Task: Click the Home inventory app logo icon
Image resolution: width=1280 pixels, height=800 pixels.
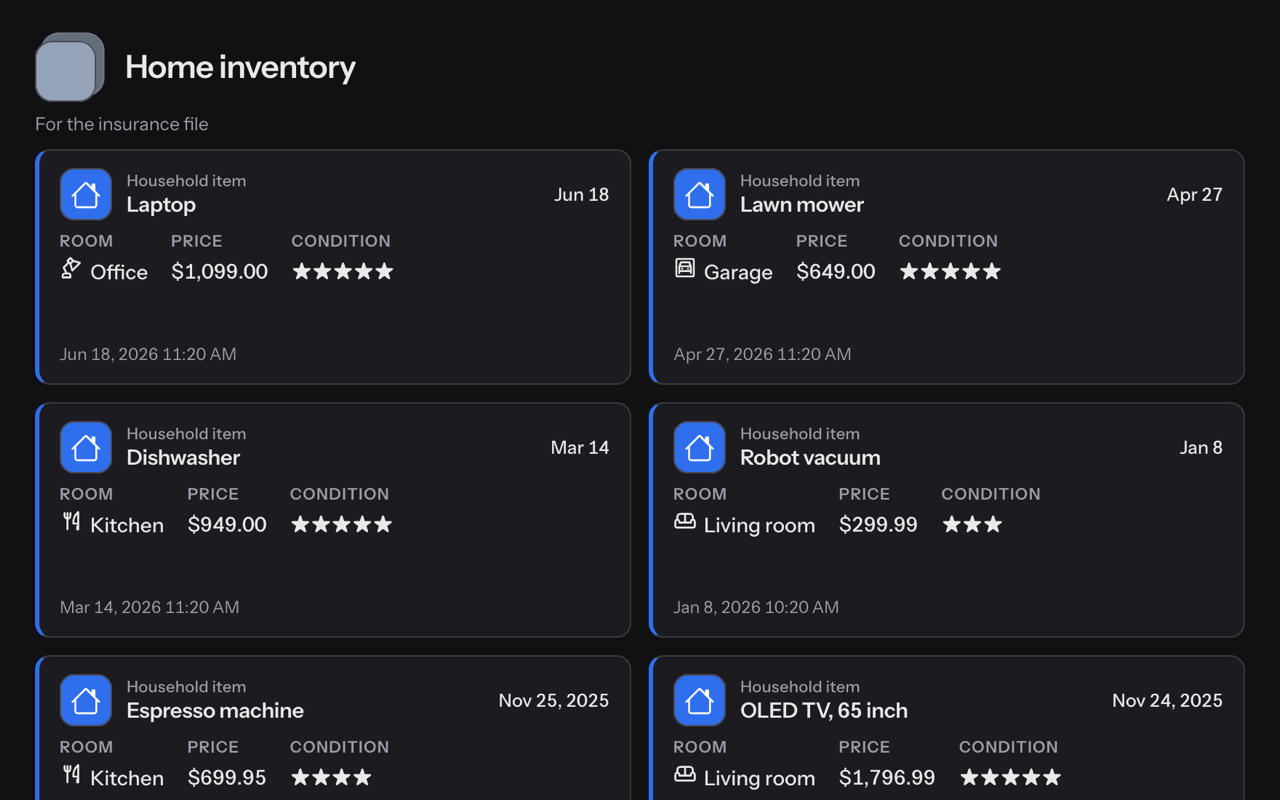Action: pos(70,67)
